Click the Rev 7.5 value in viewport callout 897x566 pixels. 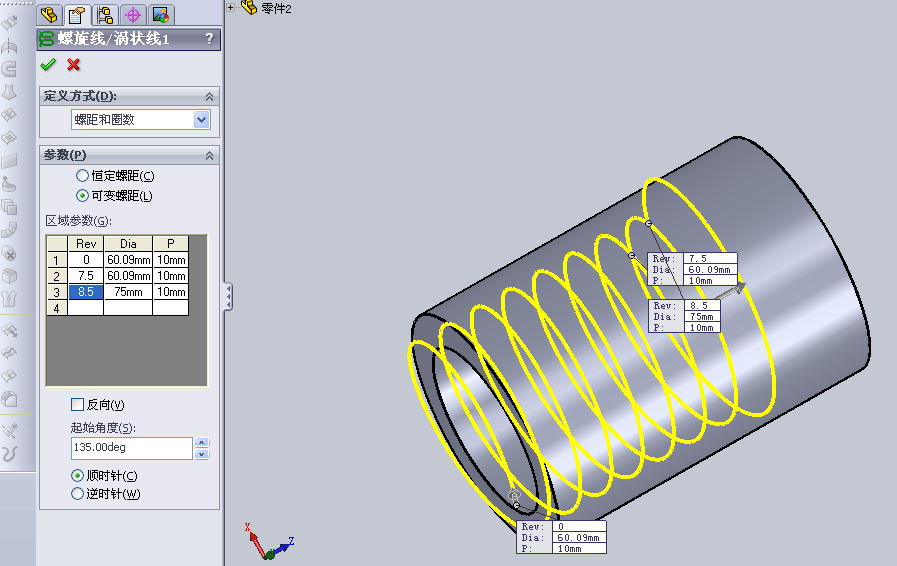coord(709,258)
